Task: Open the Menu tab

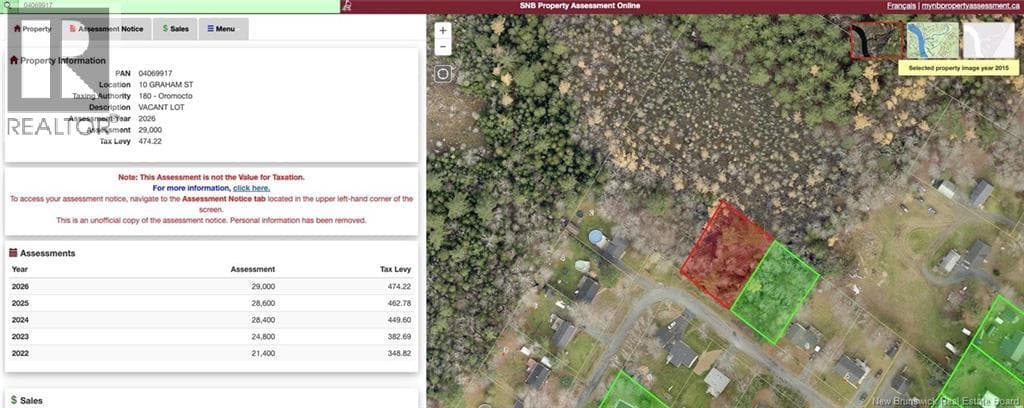Action: coord(223,29)
